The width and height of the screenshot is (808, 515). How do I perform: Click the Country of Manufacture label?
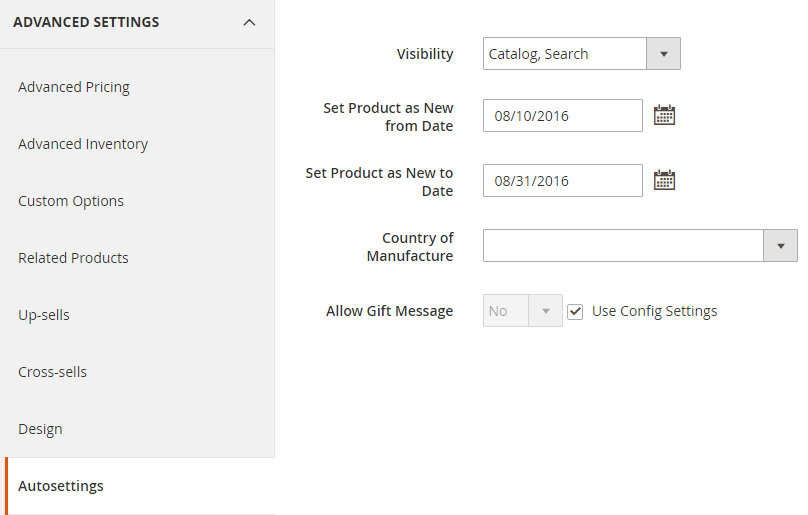[410, 246]
